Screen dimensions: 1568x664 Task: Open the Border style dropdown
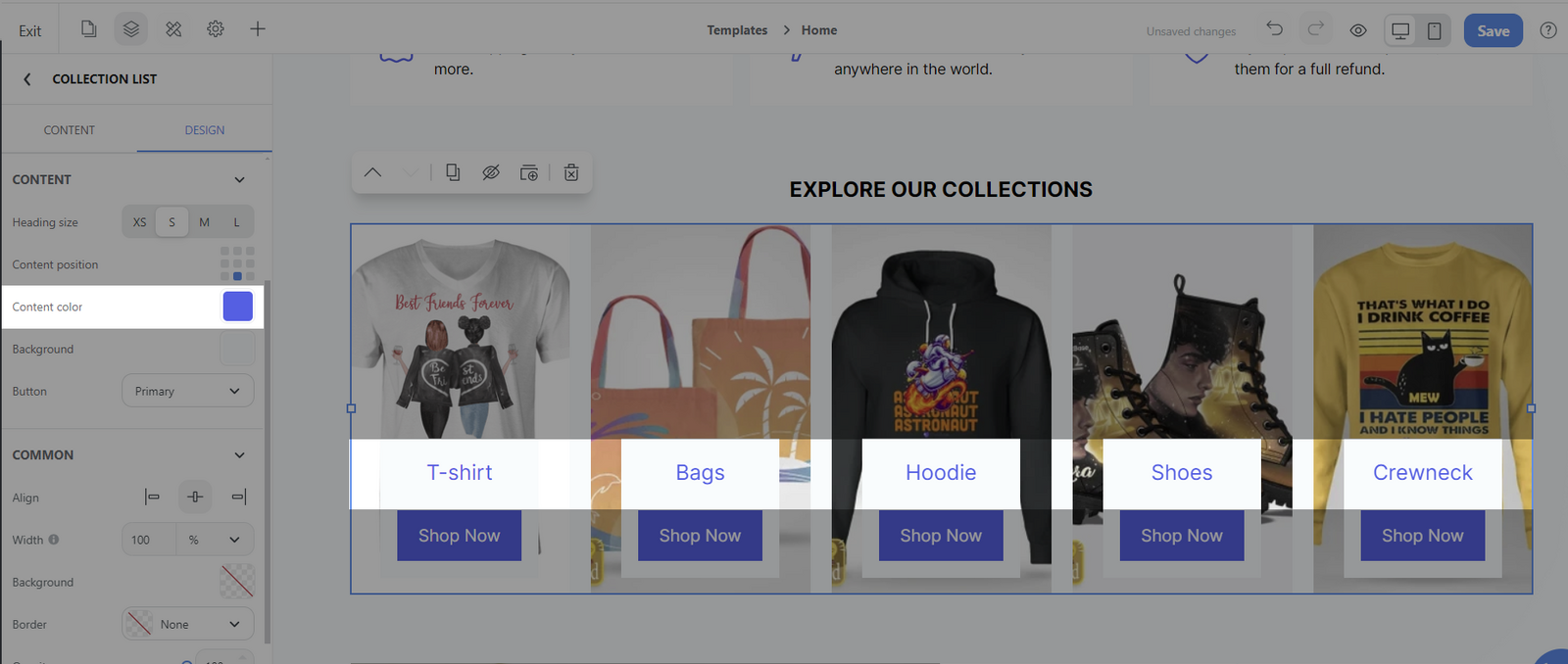[187, 624]
